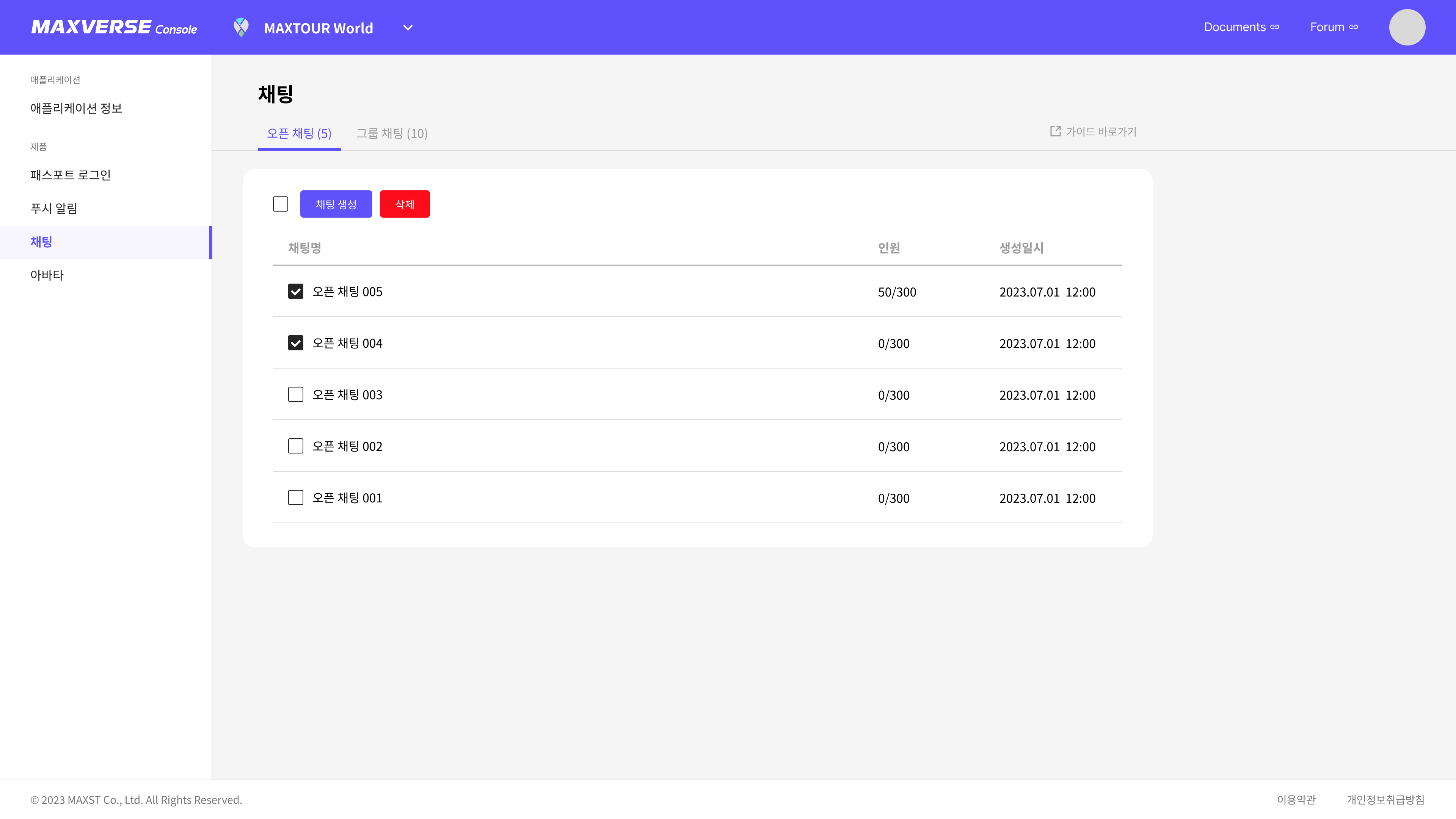
Task: Click the 오픈 채팅 002 row name
Action: tap(347, 446)
